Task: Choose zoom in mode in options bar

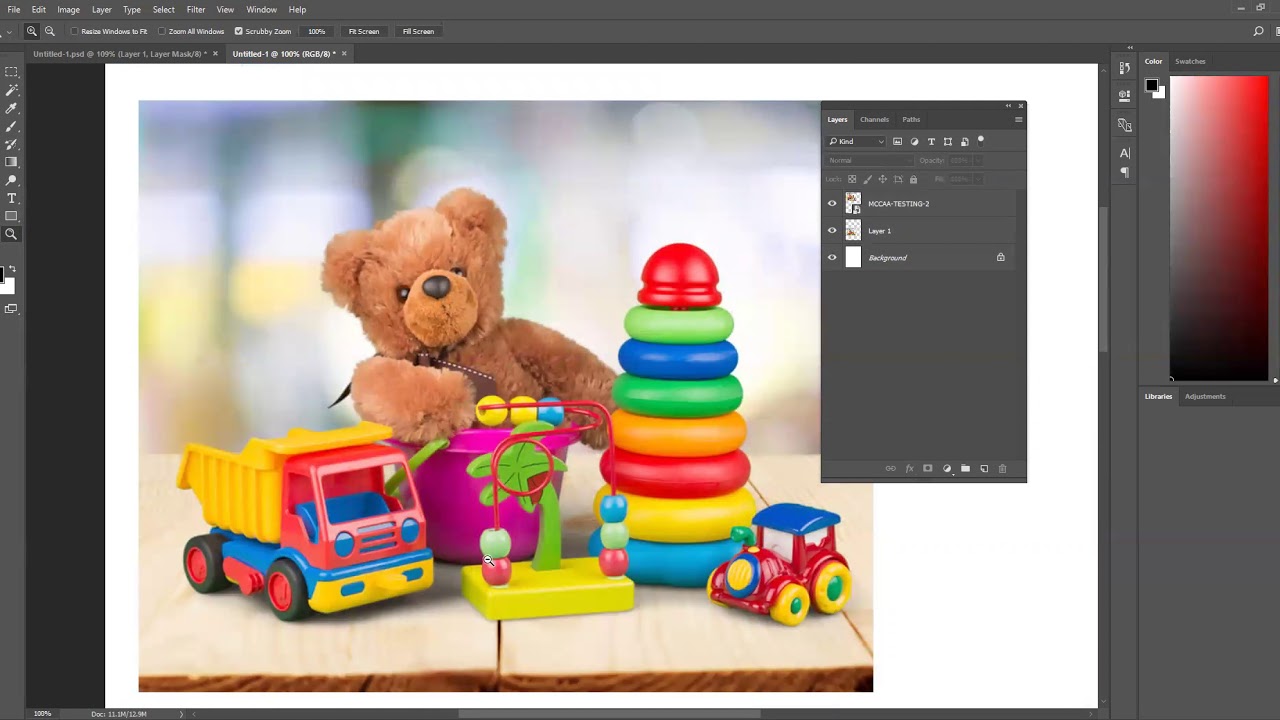Action: (32, 31)
